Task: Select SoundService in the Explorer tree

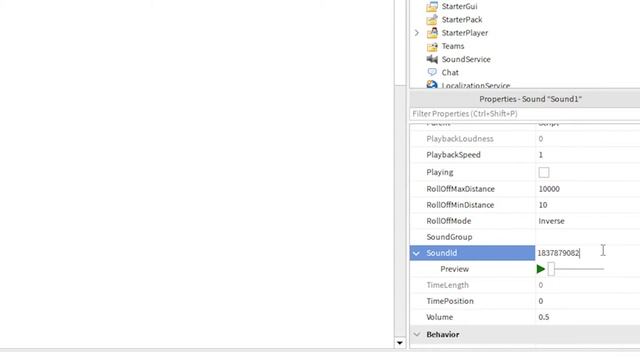Action: [x=466, y=59]
